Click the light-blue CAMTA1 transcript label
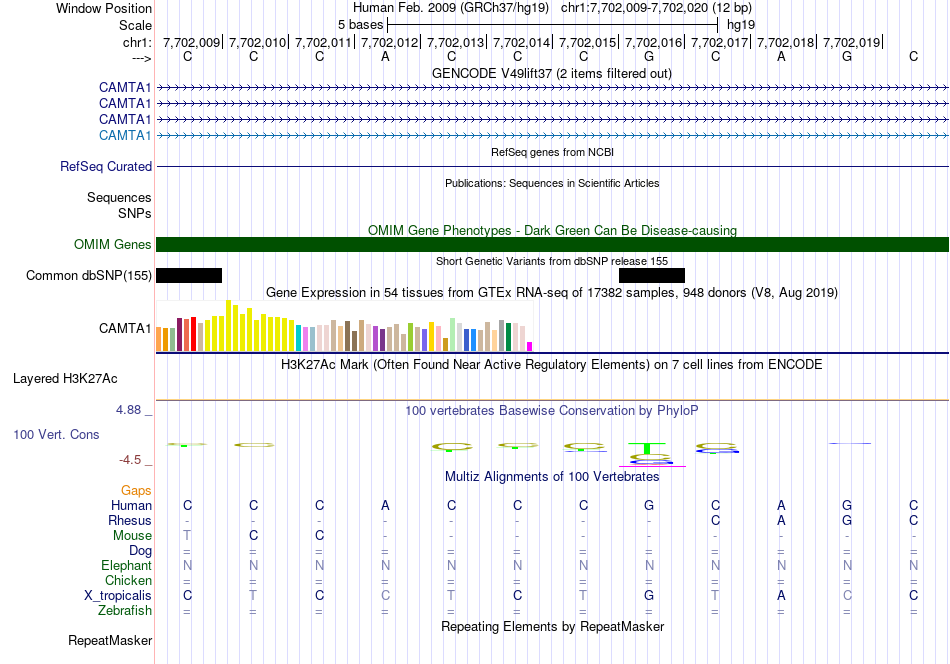The width and height of the screenshot is (950, 664). pos(125,135)
